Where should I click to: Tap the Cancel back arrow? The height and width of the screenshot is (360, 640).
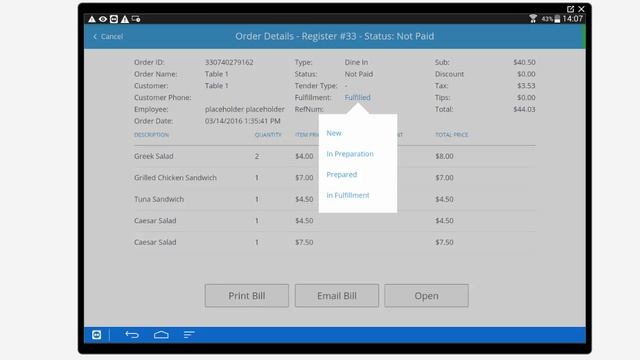click(95, 37)
